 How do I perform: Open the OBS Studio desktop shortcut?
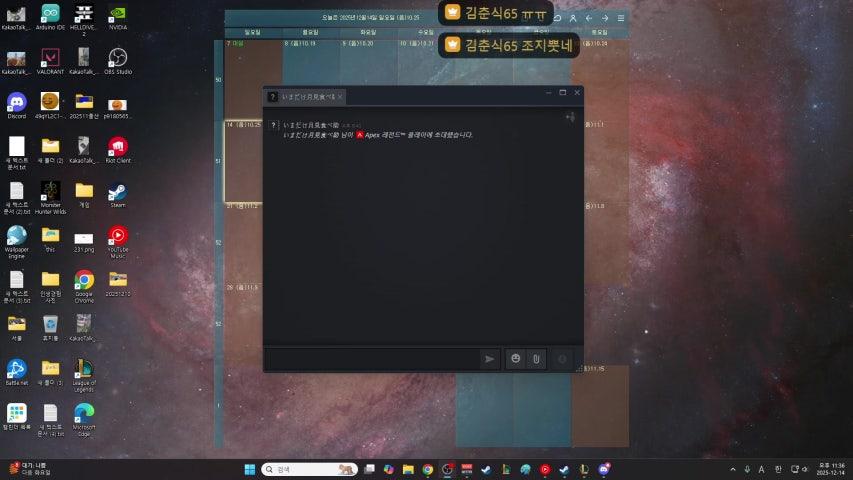(x=118, y=61)
